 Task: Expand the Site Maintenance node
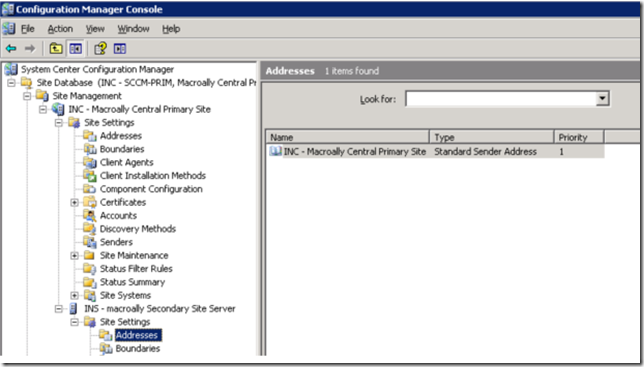pyautogui.click(x=74, y=255)
